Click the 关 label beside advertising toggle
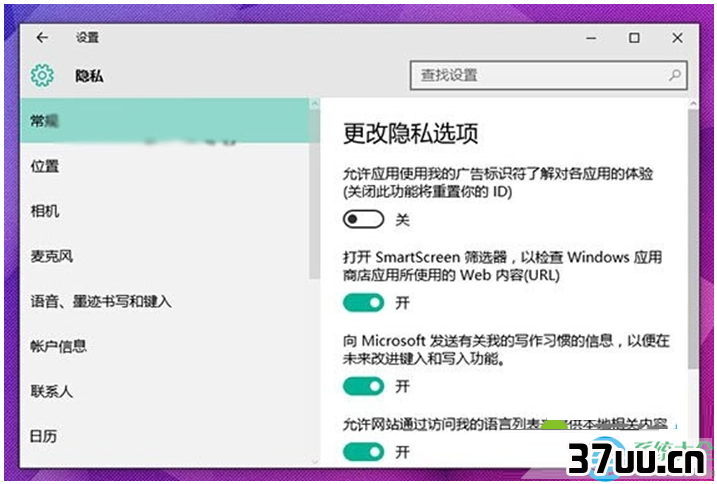This screenshot has width=717, height=484. [x=402, y=220]
